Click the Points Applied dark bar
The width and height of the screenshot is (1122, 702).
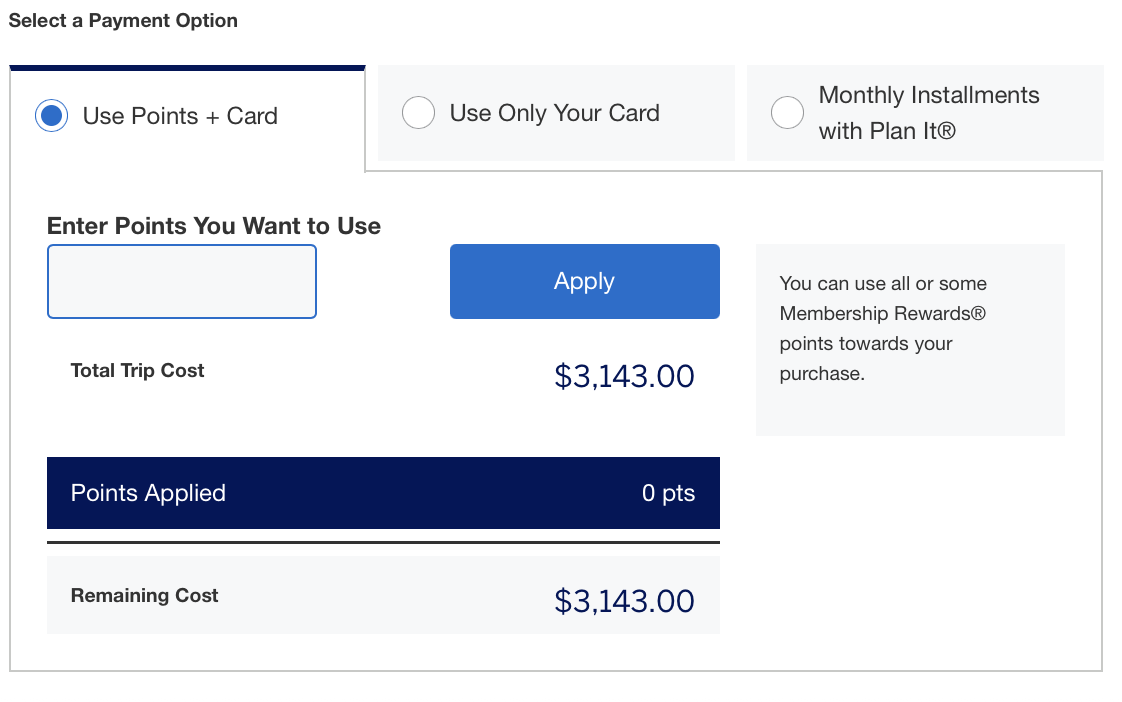click(383, 492)
